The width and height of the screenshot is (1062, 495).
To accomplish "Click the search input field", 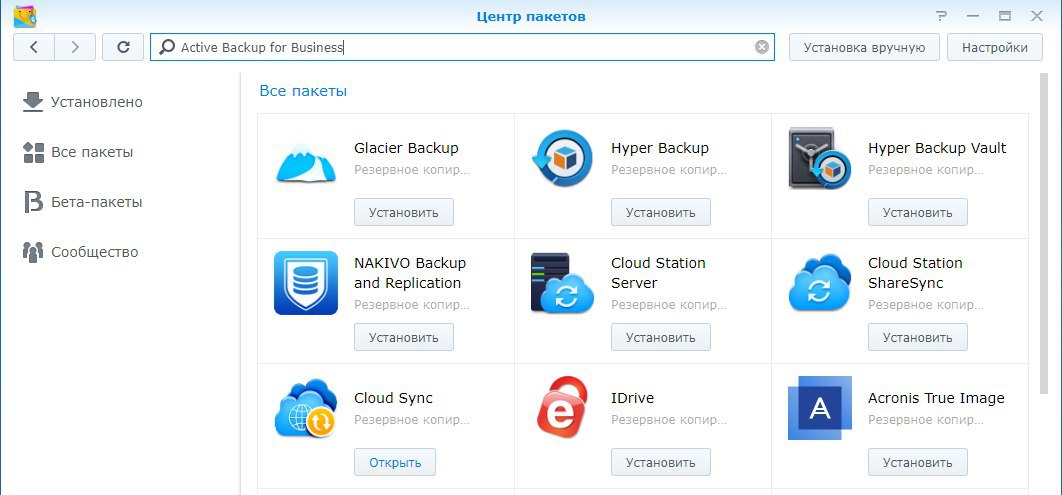I will point(462,47).
